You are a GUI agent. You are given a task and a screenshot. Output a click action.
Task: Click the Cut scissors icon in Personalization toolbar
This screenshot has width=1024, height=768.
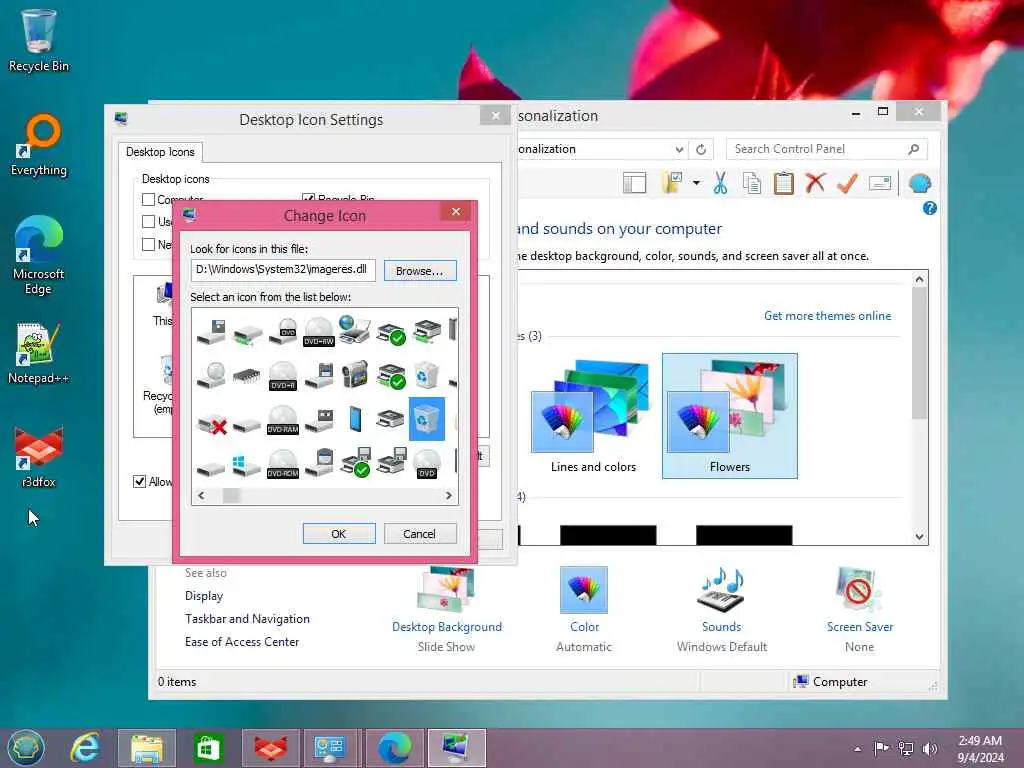point(720,184)
